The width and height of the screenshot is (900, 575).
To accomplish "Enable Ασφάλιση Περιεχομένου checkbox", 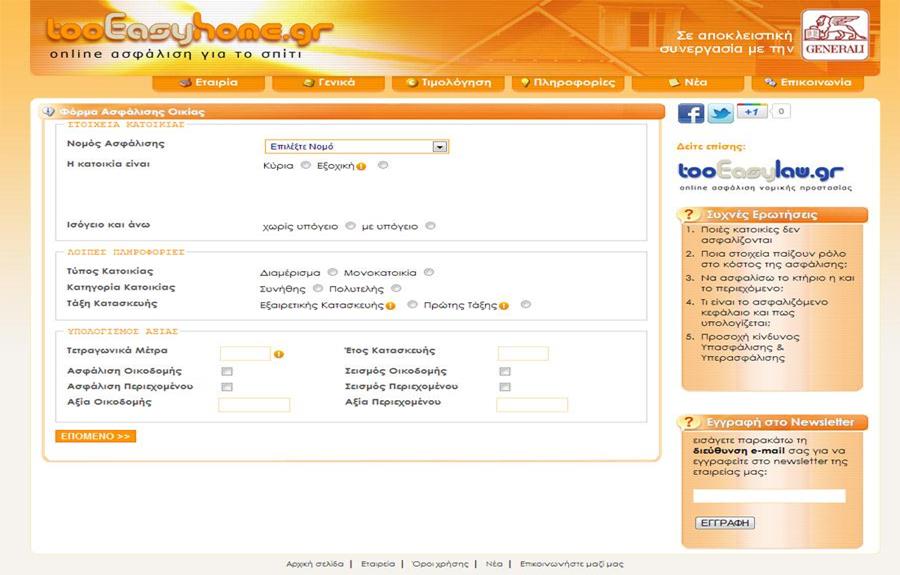I will [227, 387].
